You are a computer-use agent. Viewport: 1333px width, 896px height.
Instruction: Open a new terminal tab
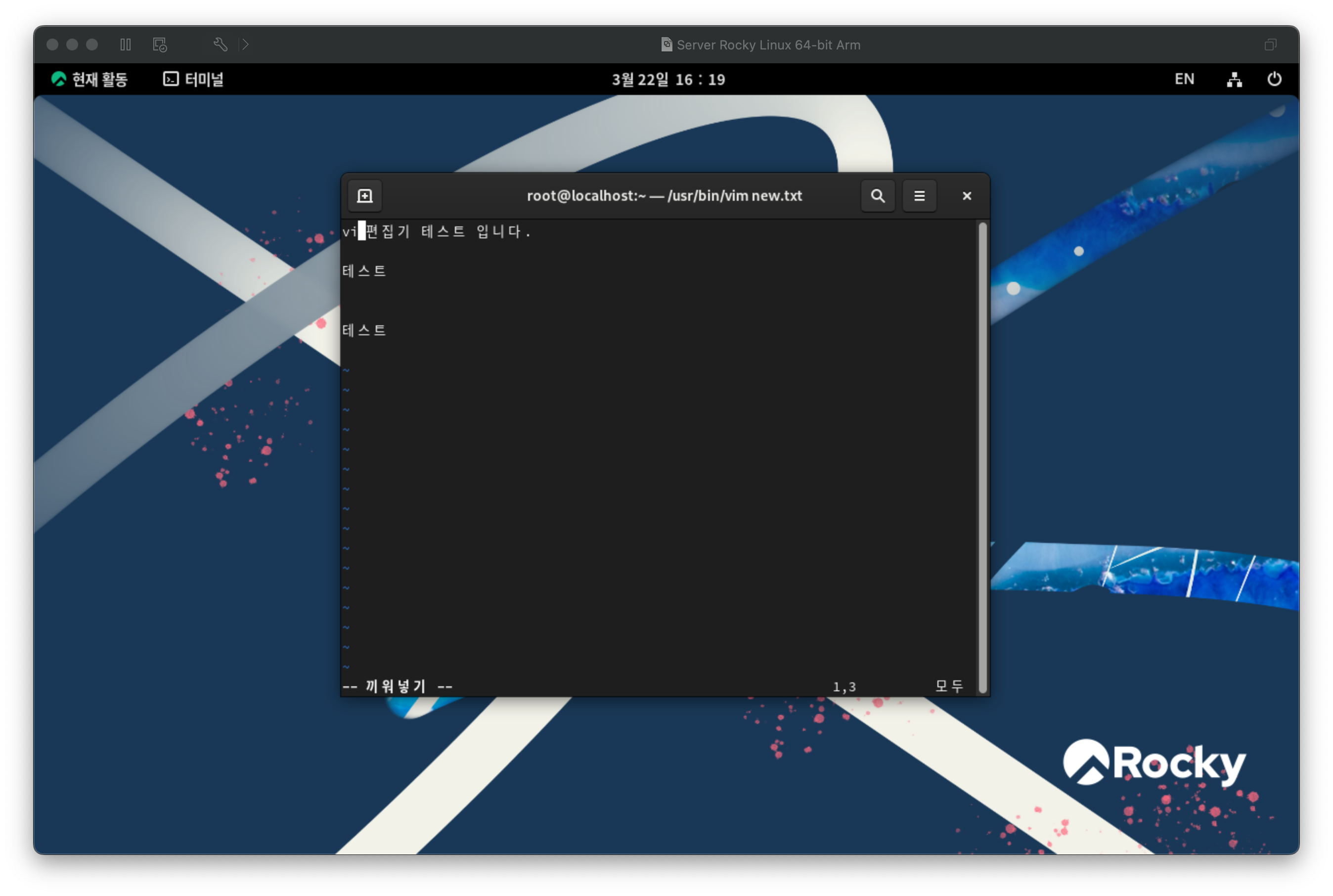[x=364, y=196]
